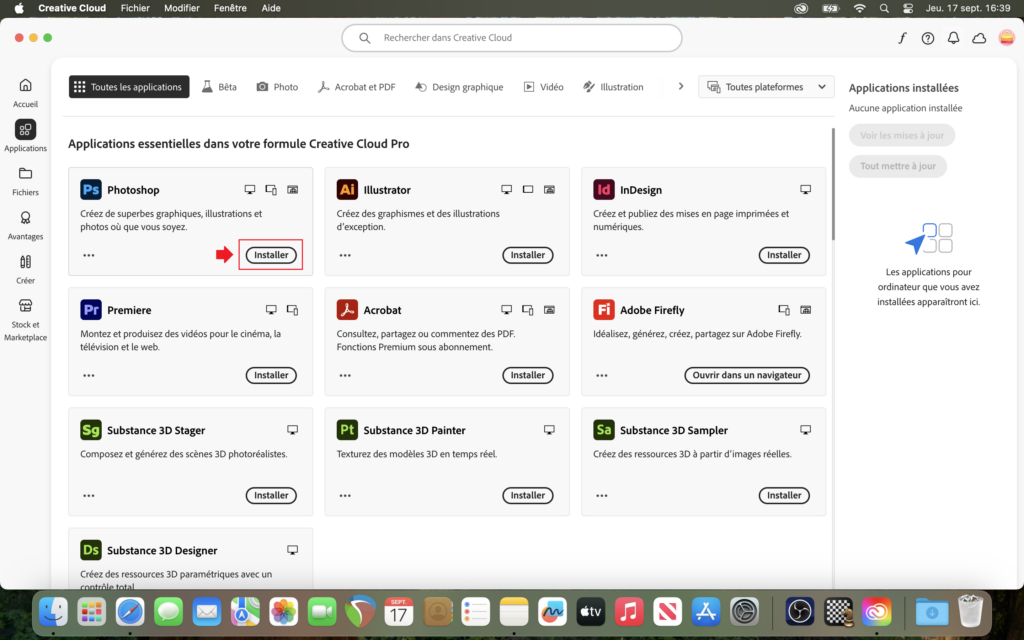Open Stock et Marketplace section
This screenshot has height=640, width=1024.
(x=25, y=320)
